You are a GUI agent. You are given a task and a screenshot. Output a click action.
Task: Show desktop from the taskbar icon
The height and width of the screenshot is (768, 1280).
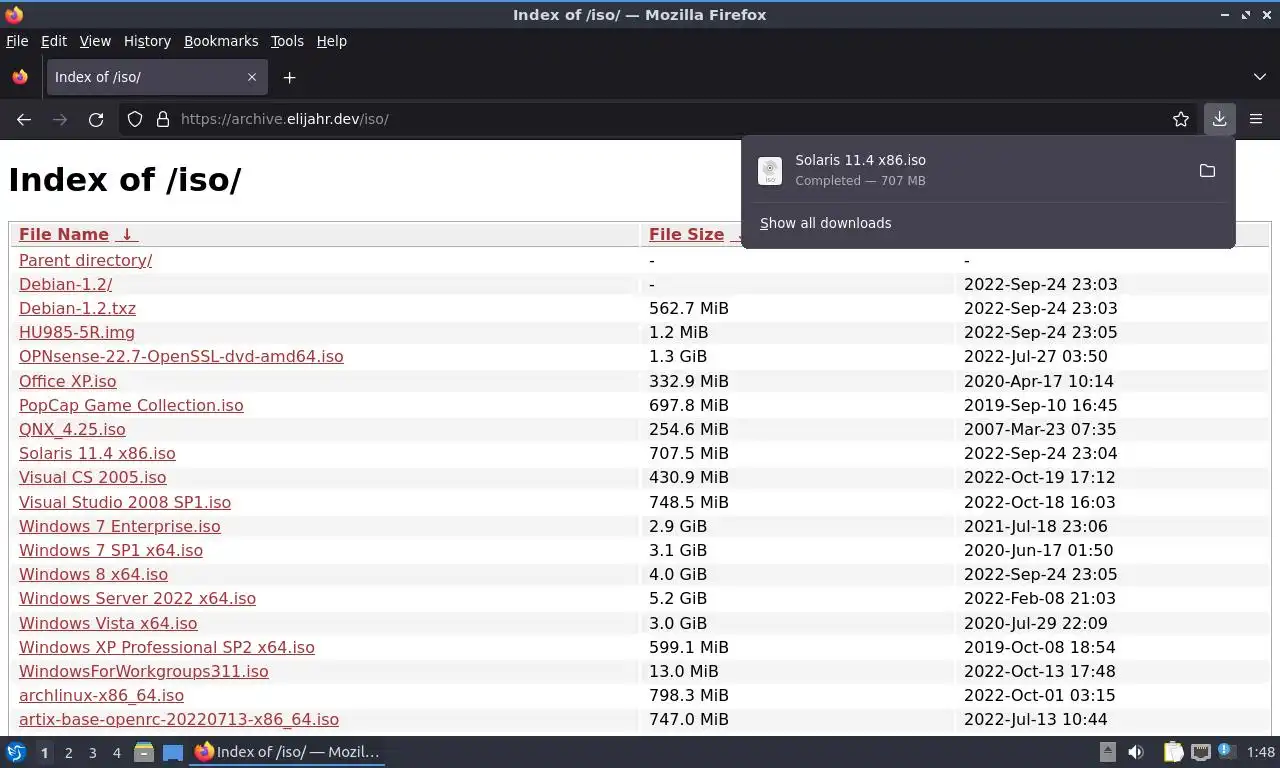[173, 752]
